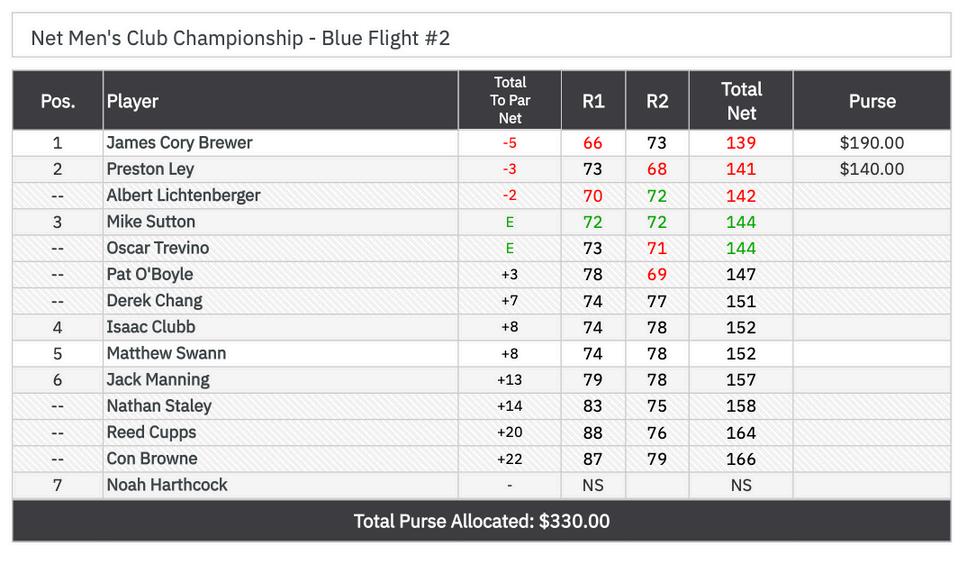
Task: Open Pat O'Boyle's player name
Action: click(150, 274)
